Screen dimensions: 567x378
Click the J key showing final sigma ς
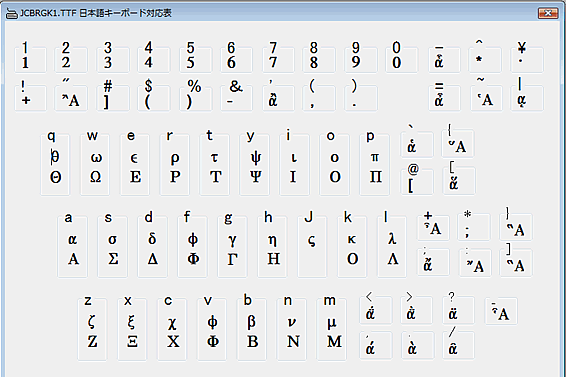(312, 247)
